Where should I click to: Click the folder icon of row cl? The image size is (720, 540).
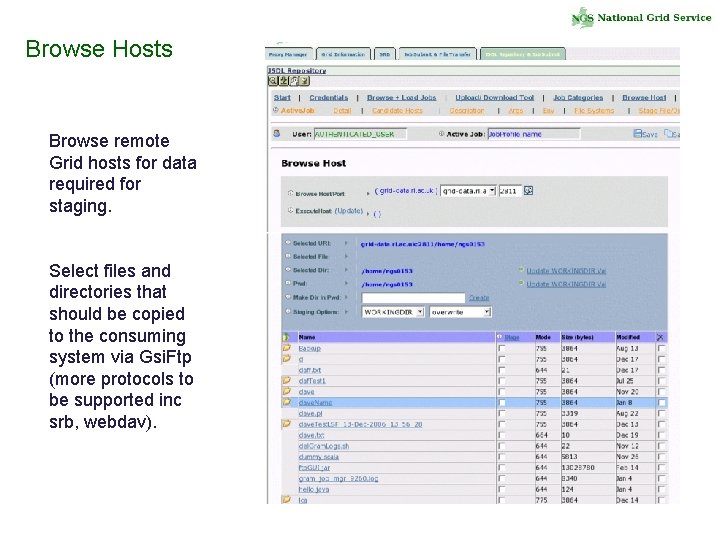pyautogui.click(x=287, y=359)
